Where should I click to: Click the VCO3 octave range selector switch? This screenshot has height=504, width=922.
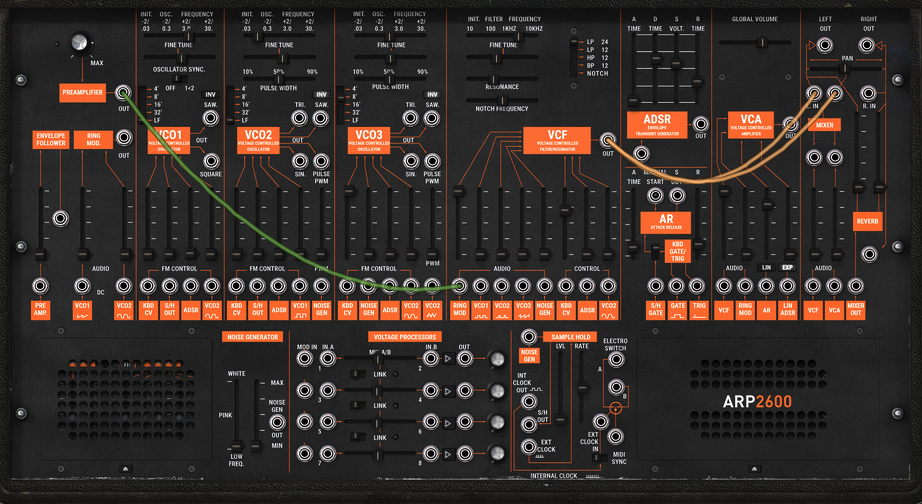[x=340, y=104]
